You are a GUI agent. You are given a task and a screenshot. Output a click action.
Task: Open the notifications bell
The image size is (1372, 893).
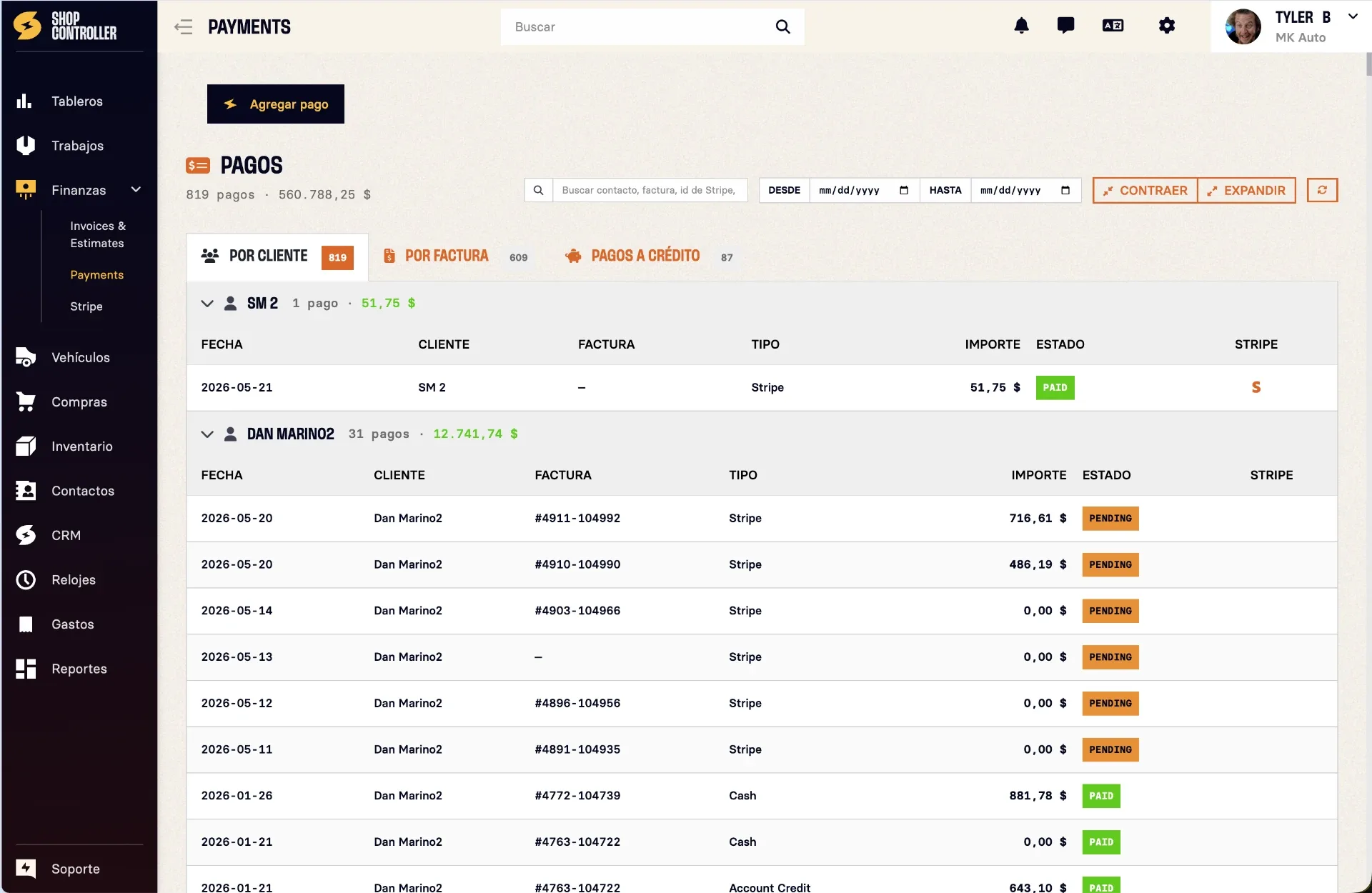1021,26
